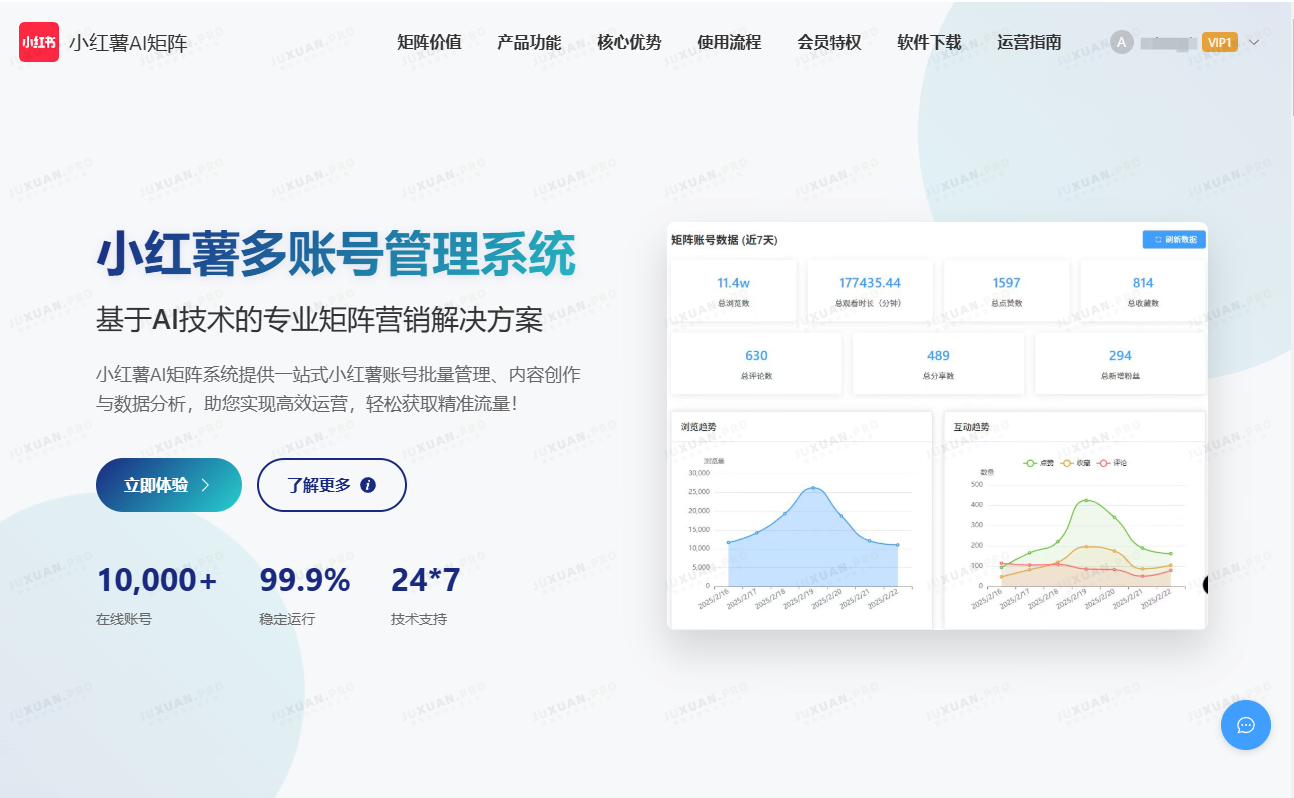Click the info icon in 了解更多
The width and height of the screenshot is (1294, 798).
click(368, 485)
